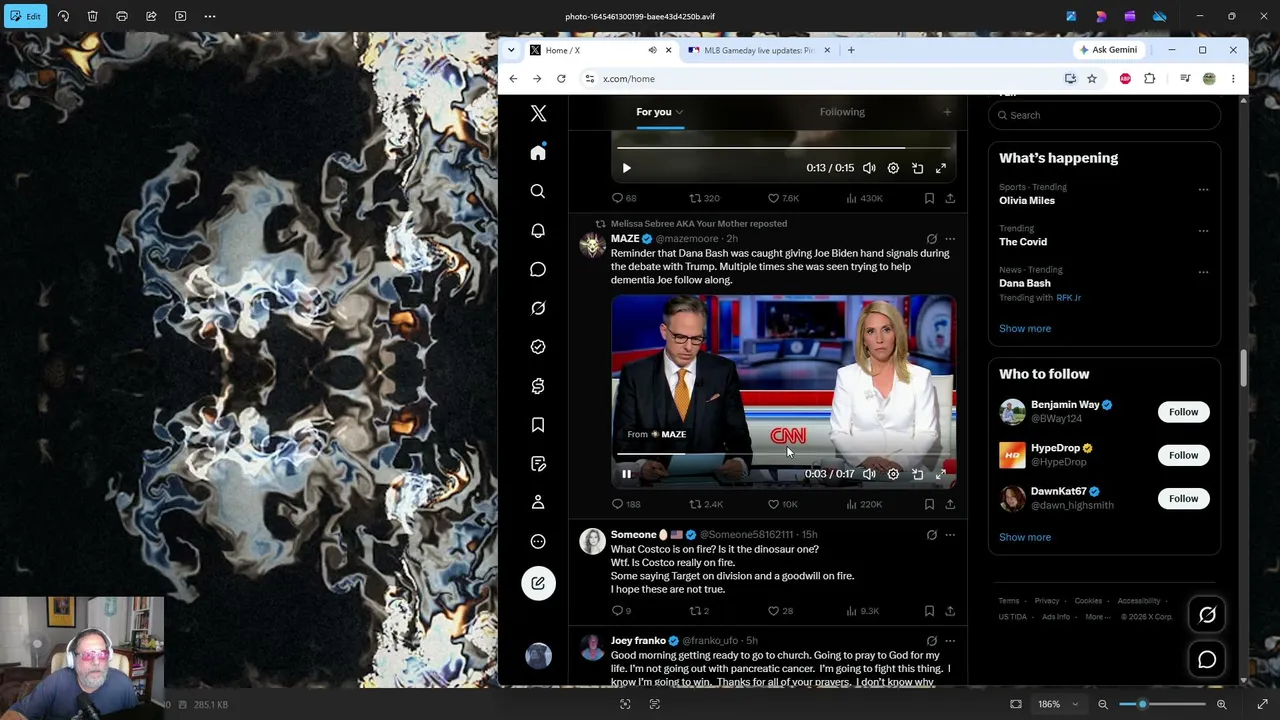The height and width of the screenshot is (720, 1280).
Task: Open the X logo in the sidebar
Action: tap(538, 113)
